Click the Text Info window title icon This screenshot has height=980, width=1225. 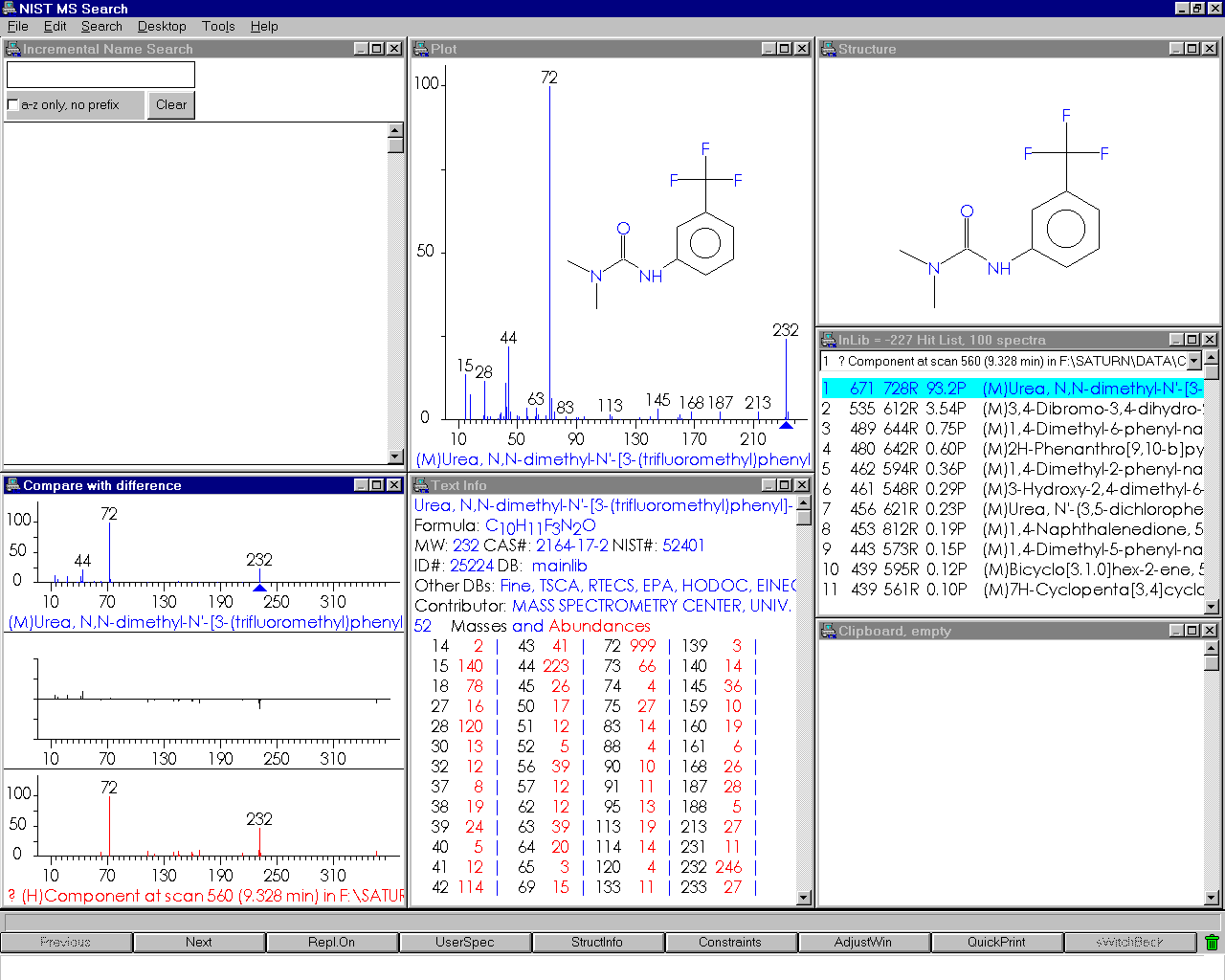421,485
